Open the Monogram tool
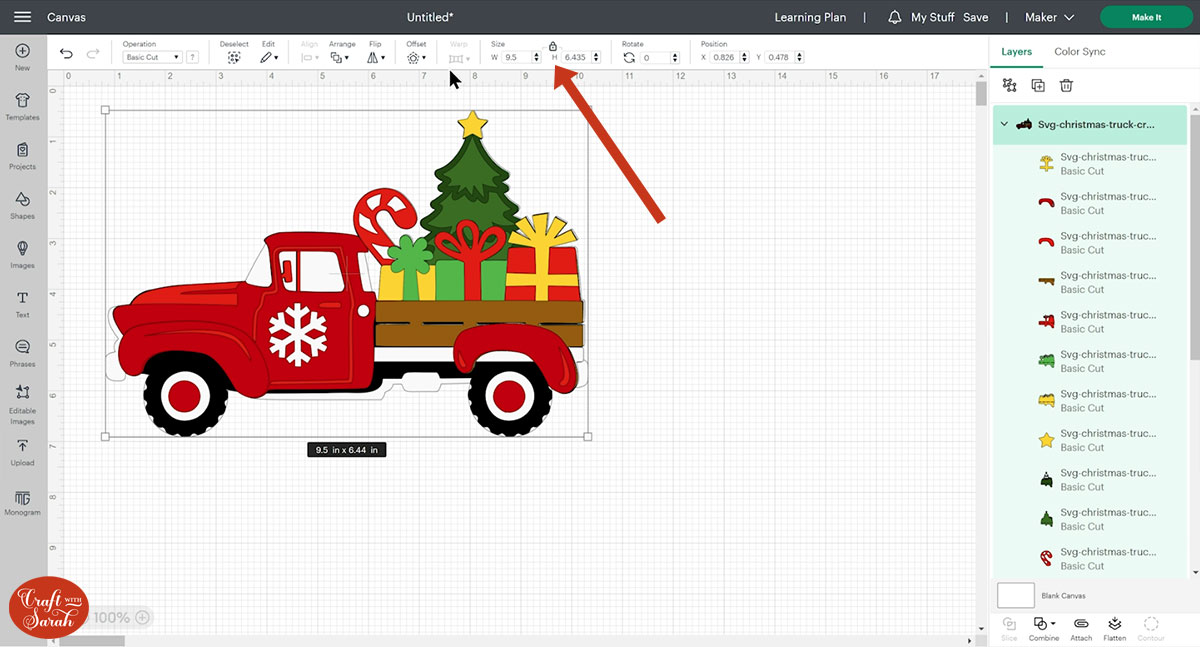1200x647 pixels. [22, 502]
